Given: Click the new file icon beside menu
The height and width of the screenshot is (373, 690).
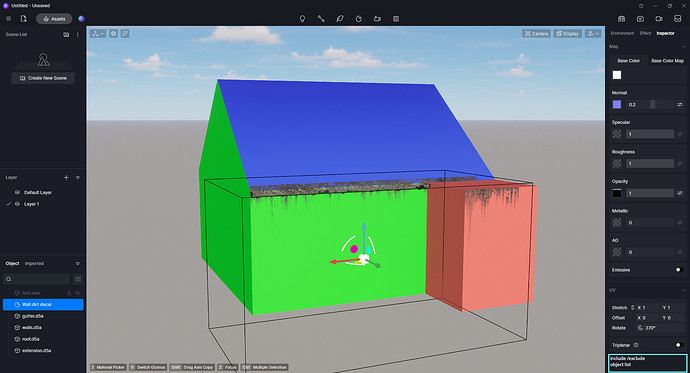Looking at the screenshot, I should coord(24,19).
